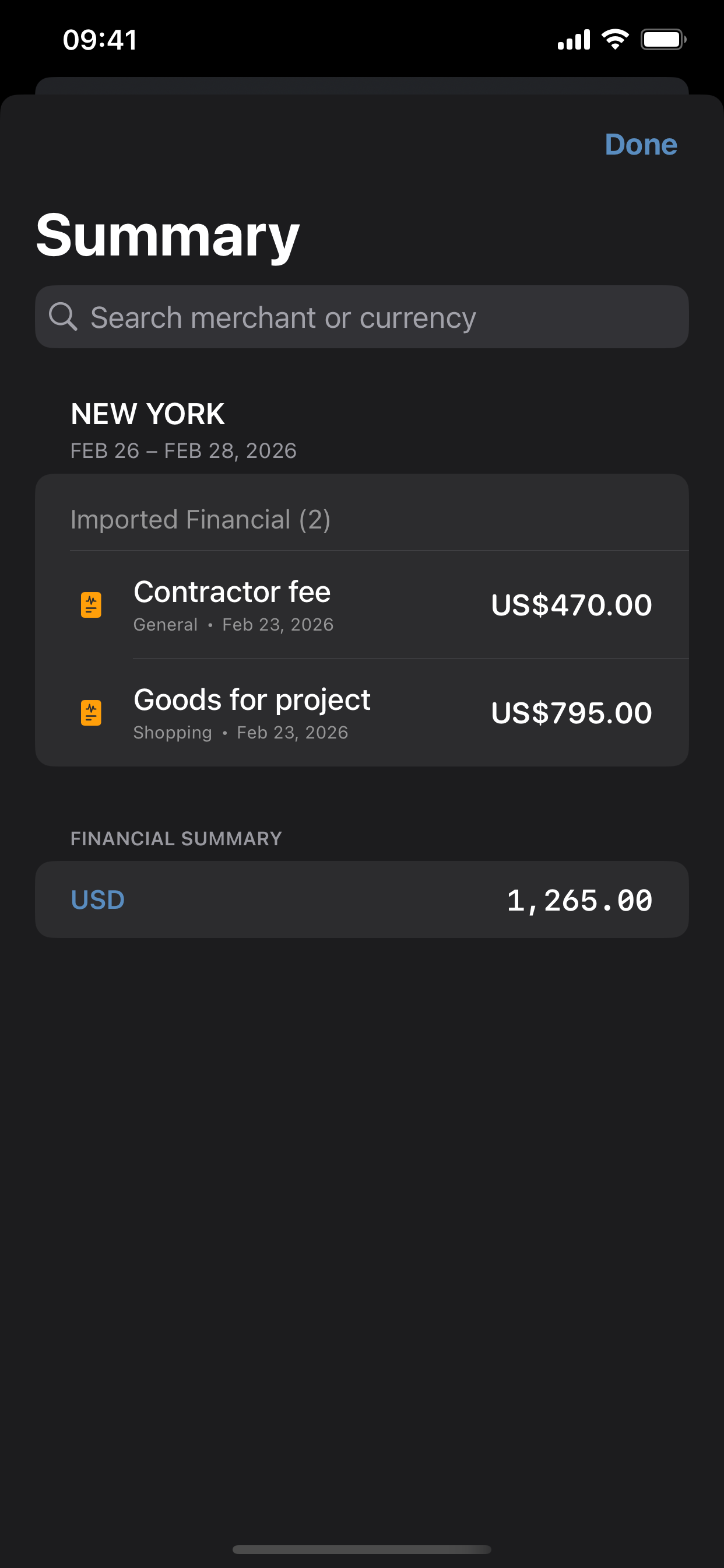Viewport: 724px width, 1568px height.
Task: Select the USD currency link
Action: 98,900
